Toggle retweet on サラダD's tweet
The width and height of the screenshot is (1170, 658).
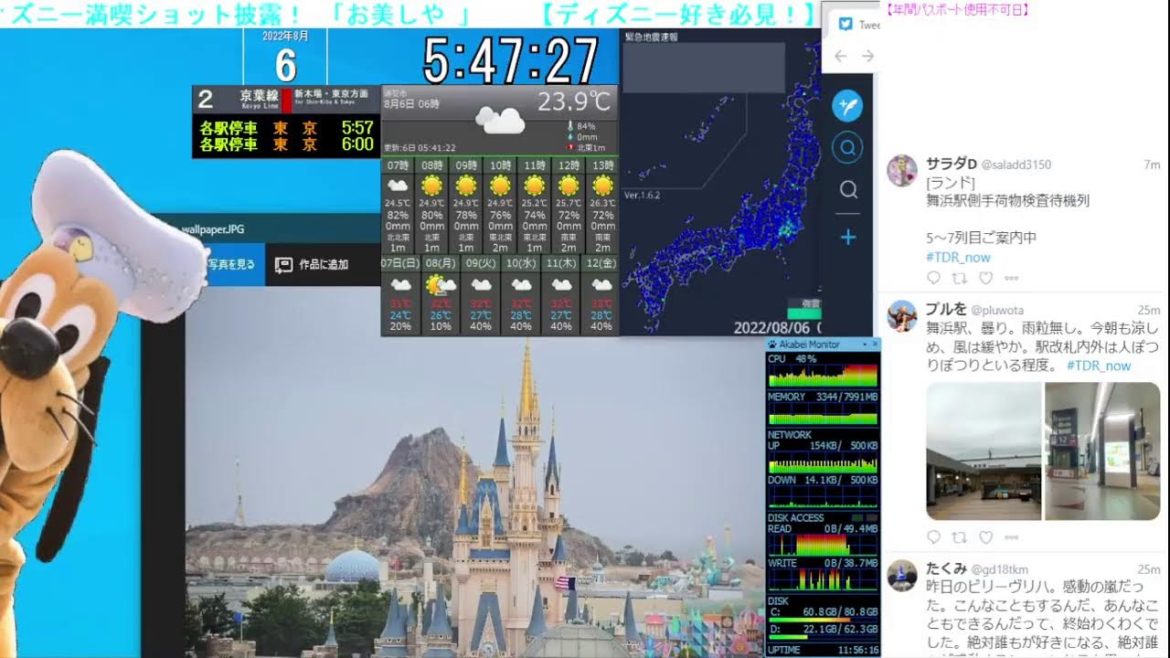click(x=961, y=278)
